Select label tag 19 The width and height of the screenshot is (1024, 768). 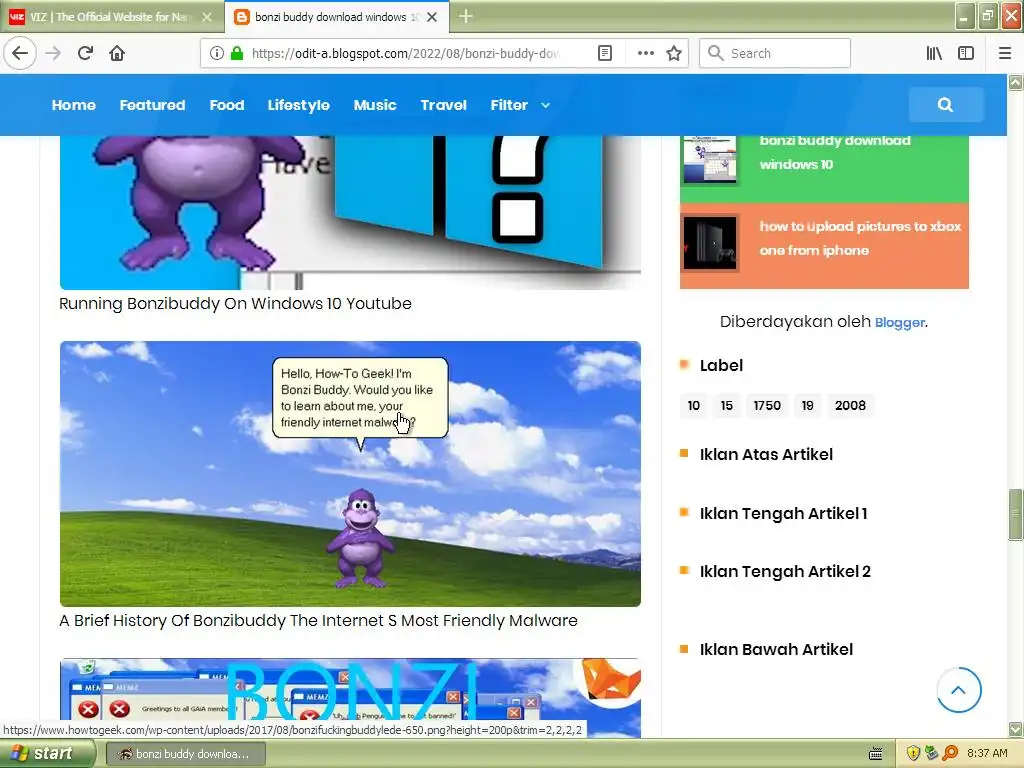pyautogui.click(x=808, y=406)
